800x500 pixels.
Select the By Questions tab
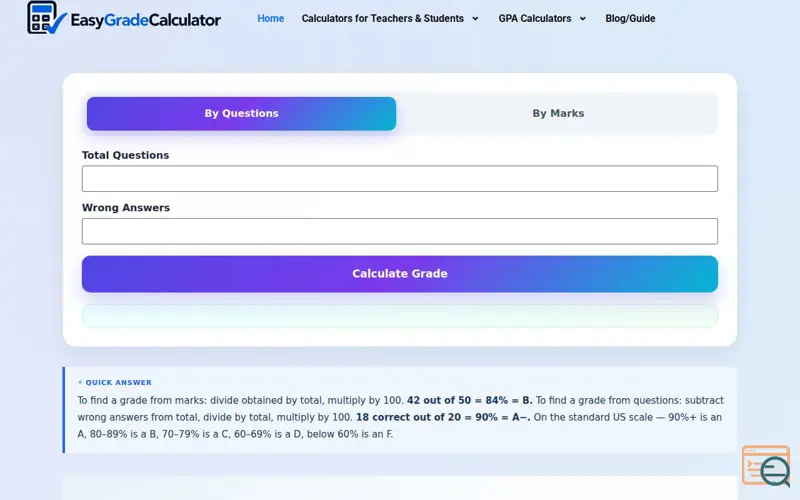click(241, 113)
